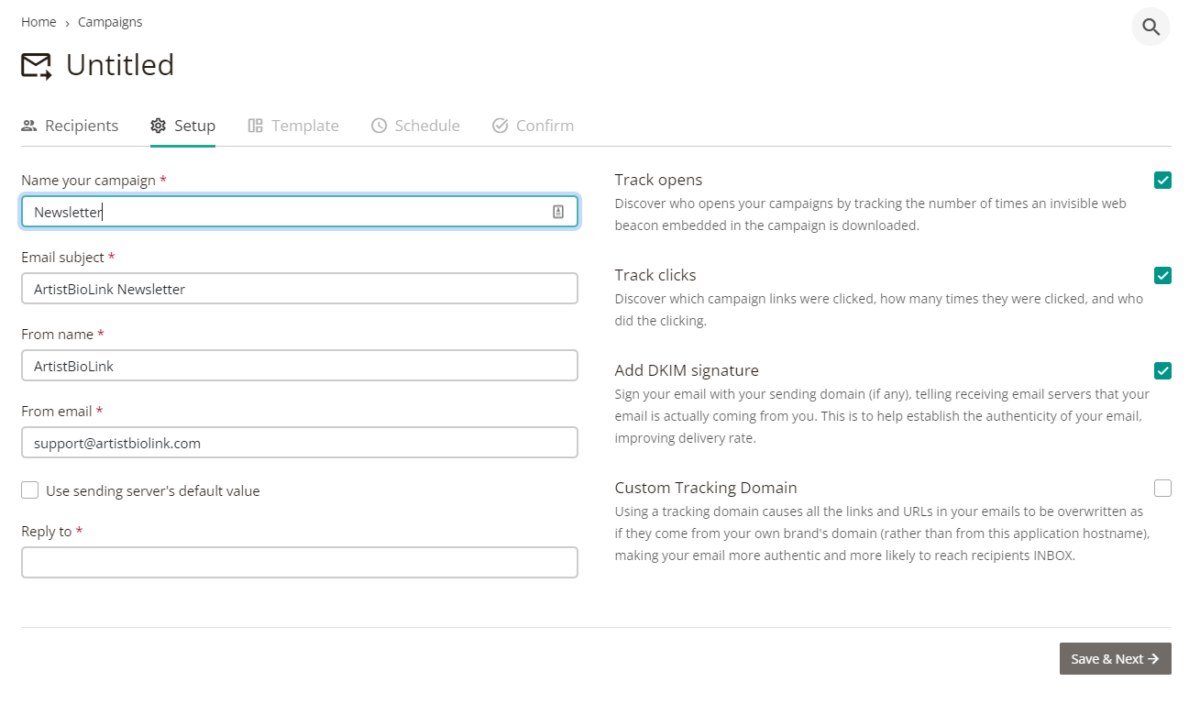Open the Schedule tab

(415, 126)
